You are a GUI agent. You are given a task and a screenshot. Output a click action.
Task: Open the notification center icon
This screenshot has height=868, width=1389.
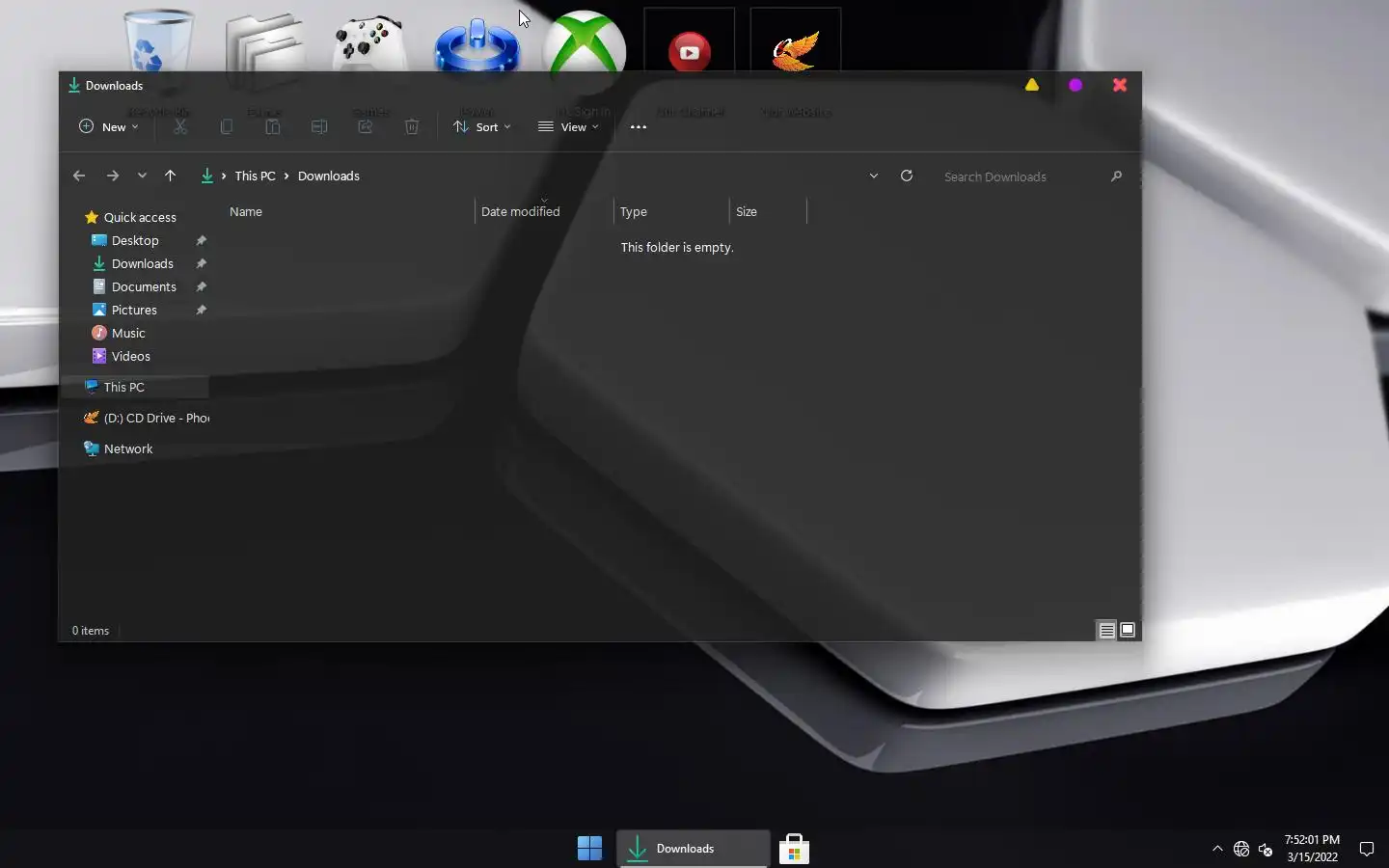click(1367, 849)
